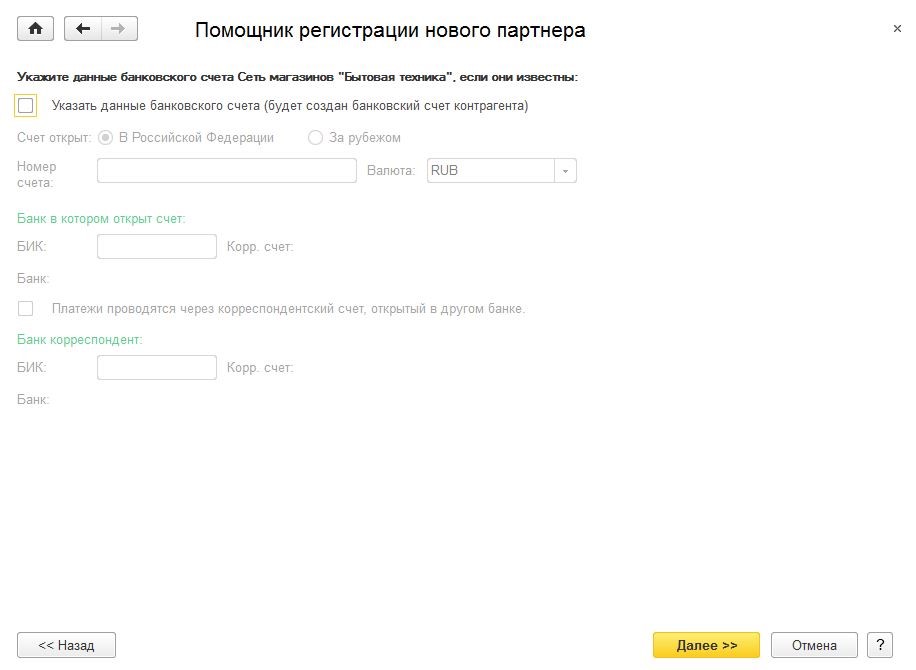Click the "Банк корреспондент" section header
Image resolution: width=916 pixels, height=670 pixels.
(x=79, y=339)
